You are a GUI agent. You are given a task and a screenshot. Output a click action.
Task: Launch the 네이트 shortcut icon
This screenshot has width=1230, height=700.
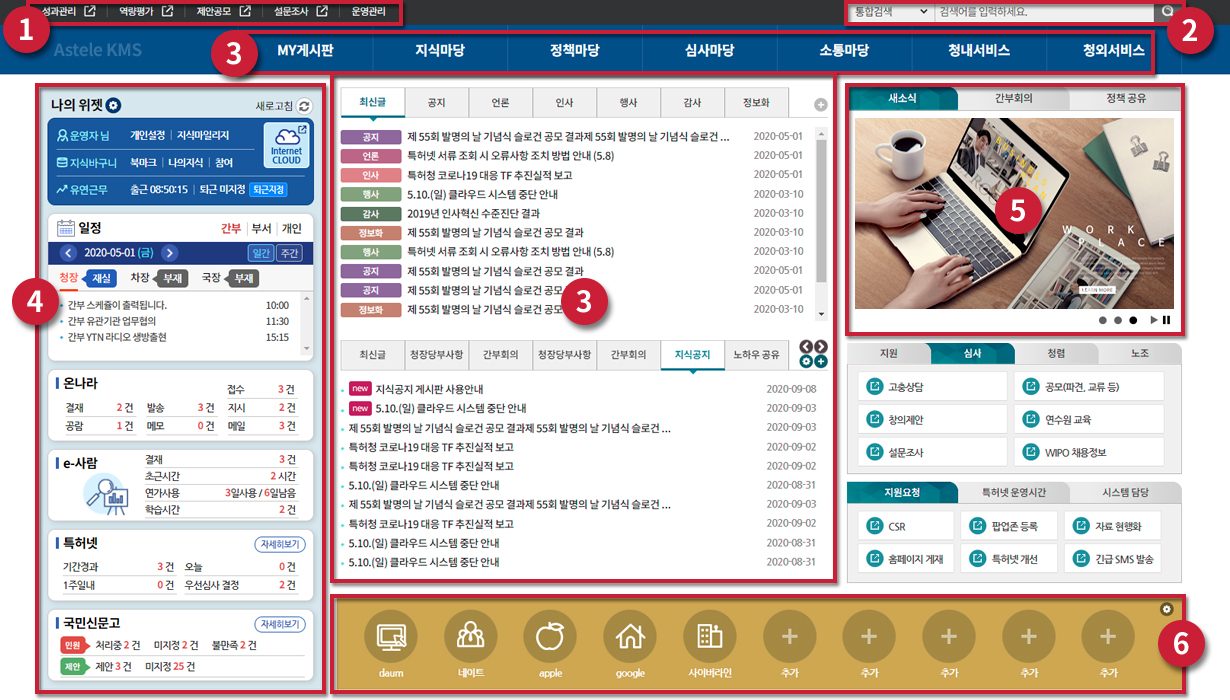tap(470, 636)
